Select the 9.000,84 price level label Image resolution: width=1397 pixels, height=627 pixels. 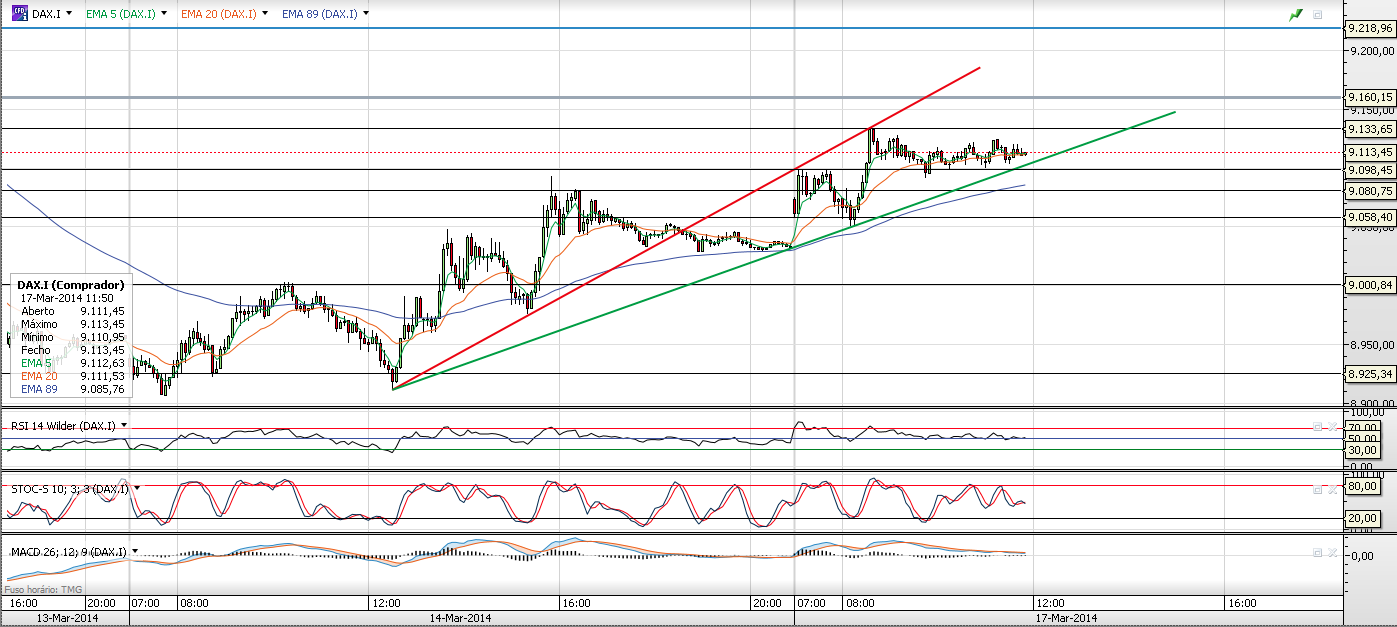click(1371, 285)
